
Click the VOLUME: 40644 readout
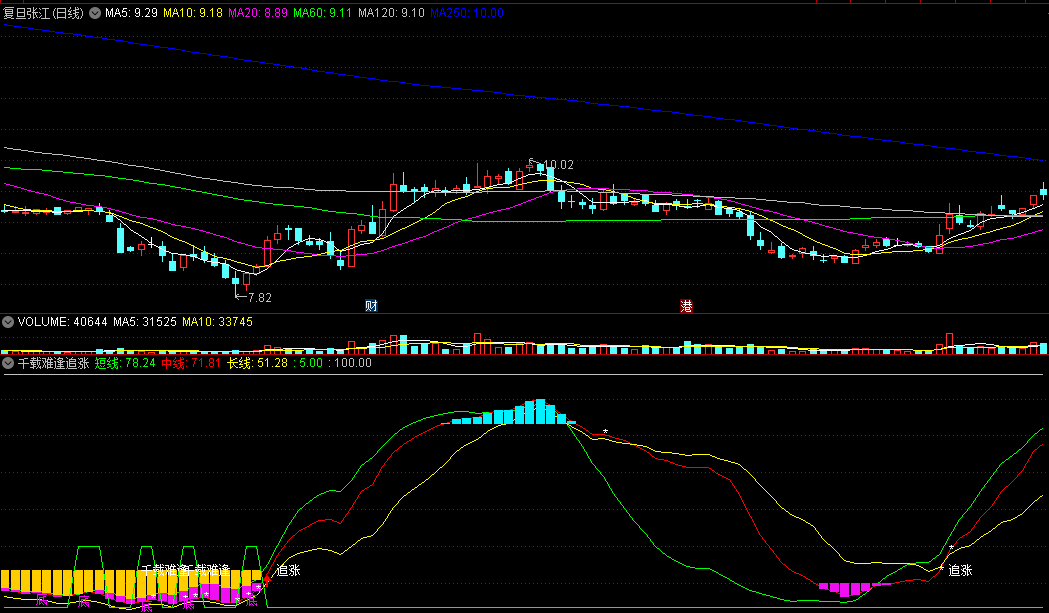62,322
